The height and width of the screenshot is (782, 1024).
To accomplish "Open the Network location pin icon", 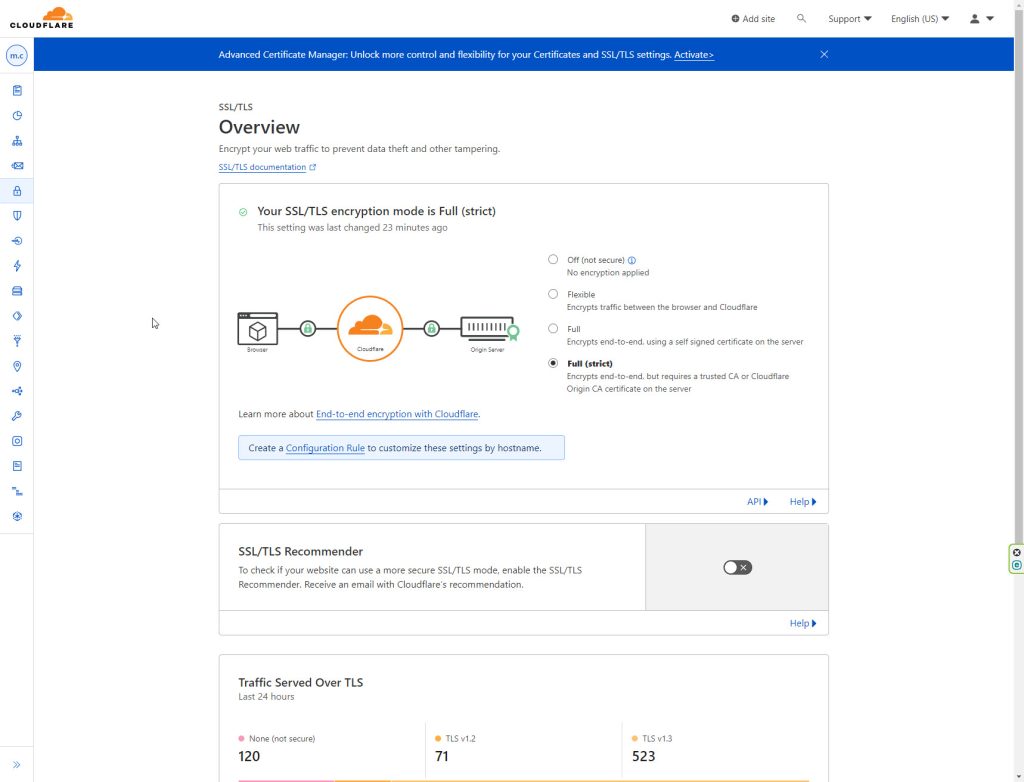I will coord(17,366).
